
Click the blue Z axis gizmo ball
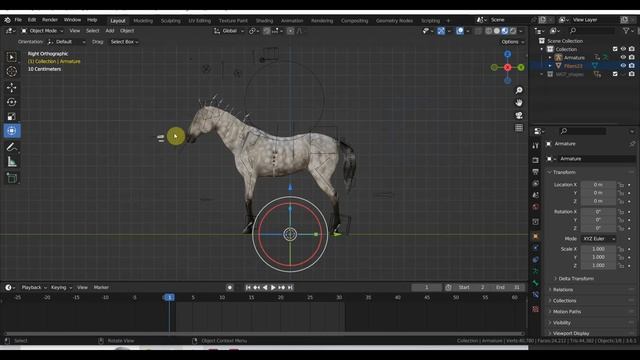coord(507,54)
